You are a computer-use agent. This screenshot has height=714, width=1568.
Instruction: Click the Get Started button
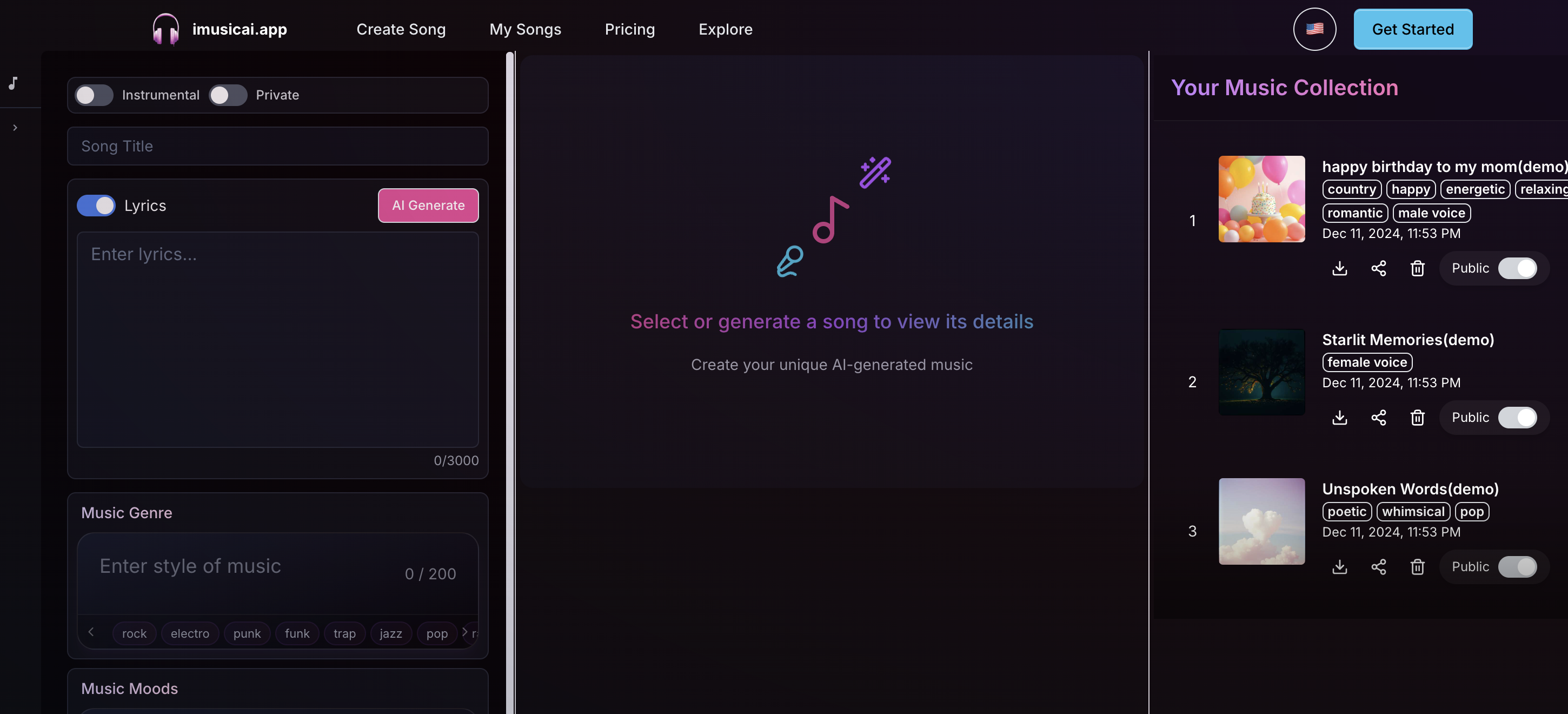pos(1412,29)
